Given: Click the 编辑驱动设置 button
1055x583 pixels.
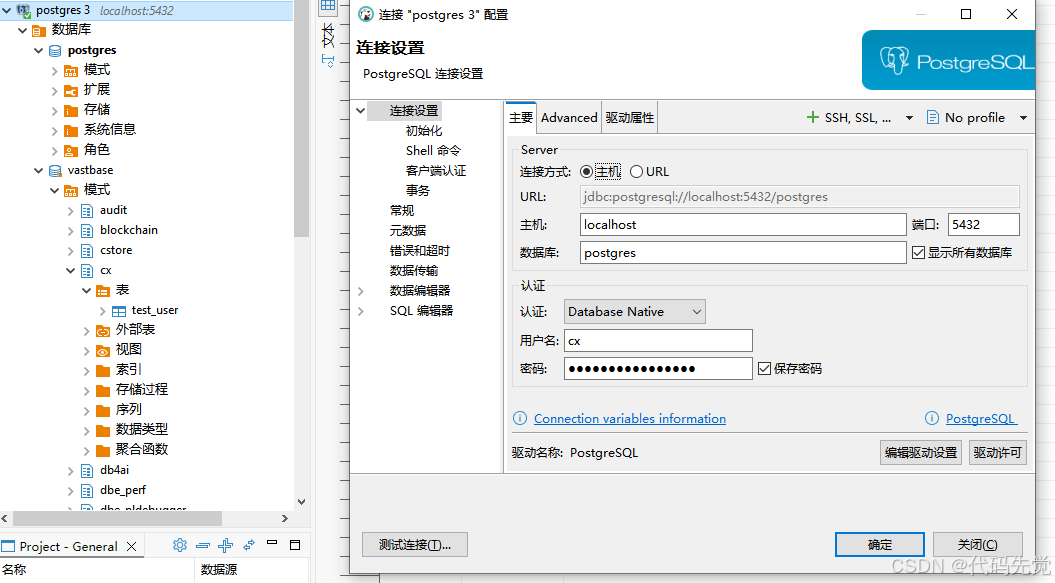Looking at the screenshot, I should point(920,453).
